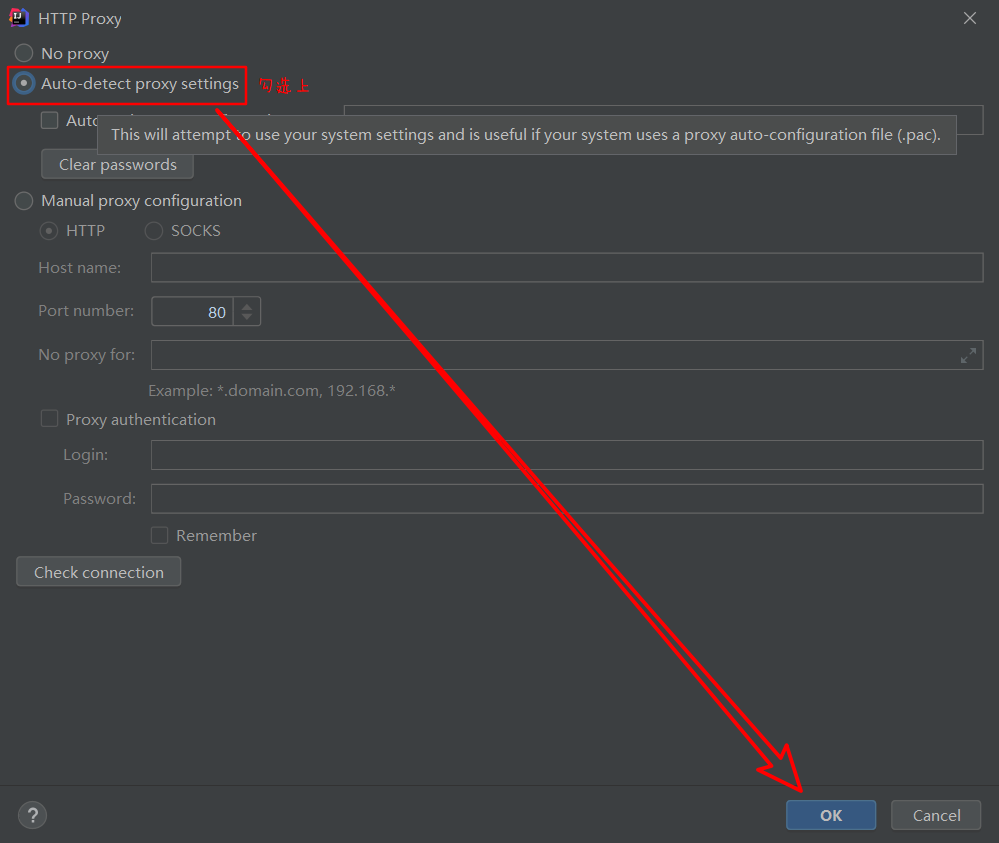Choose Manual proxy configuration radio button
This screenshot has width=999, height=843.
[x=24, y=201]
